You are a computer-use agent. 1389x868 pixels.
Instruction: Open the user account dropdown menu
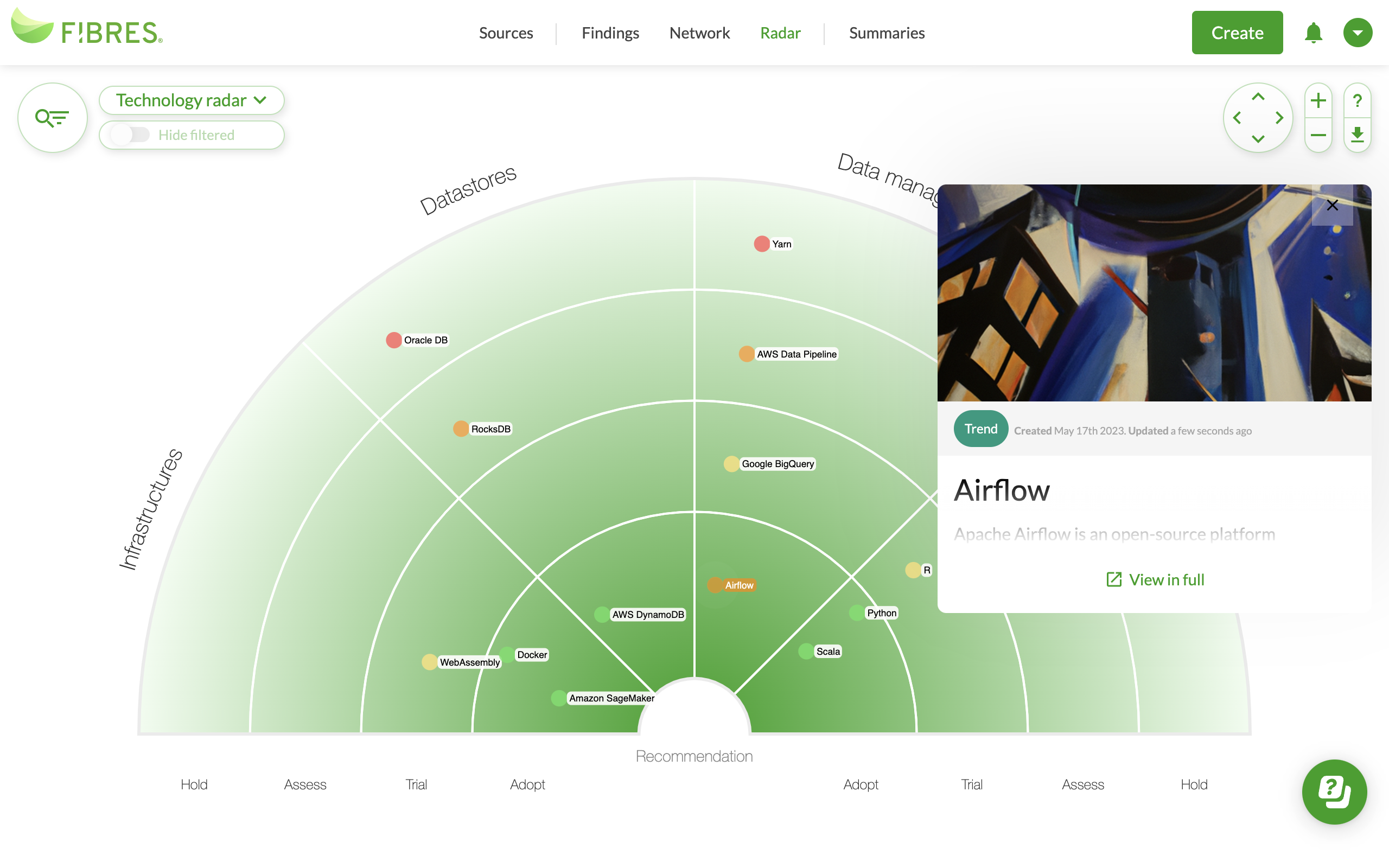coord(1358,33)
